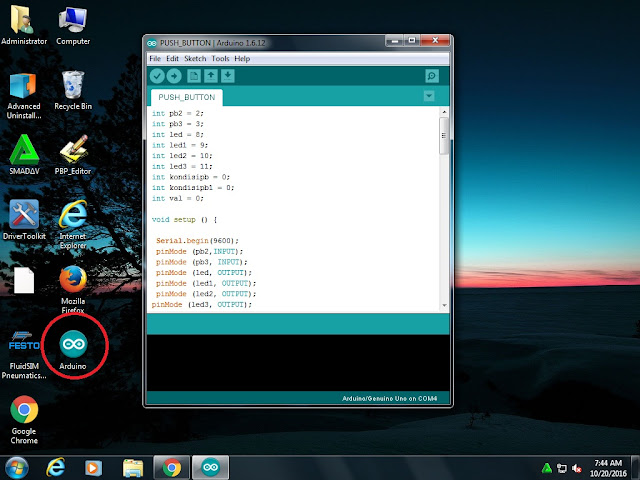This screenshot has width=640, height=480.
Task: Open a sketch with the up-arrow icon
Action: tap(211, 76)
